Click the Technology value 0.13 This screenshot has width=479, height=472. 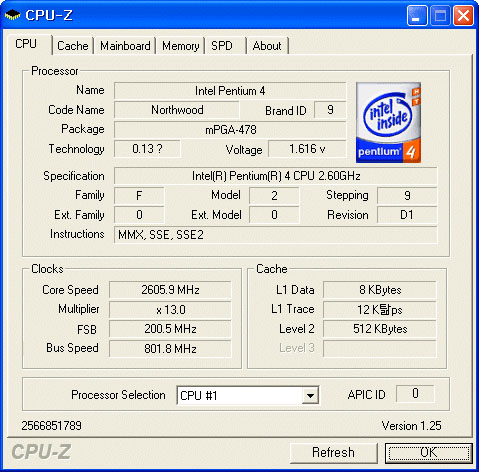pyautogui.click(x=147, y=149)
